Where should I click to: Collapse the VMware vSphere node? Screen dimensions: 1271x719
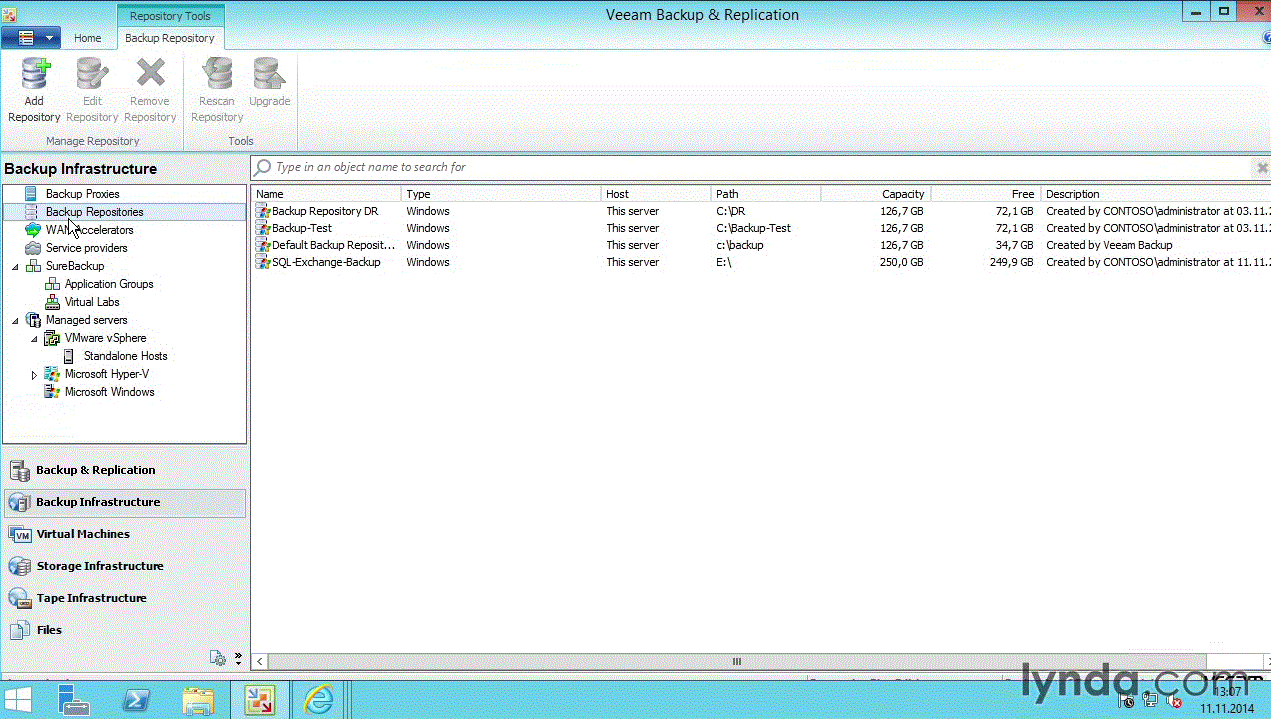(34, 339)
